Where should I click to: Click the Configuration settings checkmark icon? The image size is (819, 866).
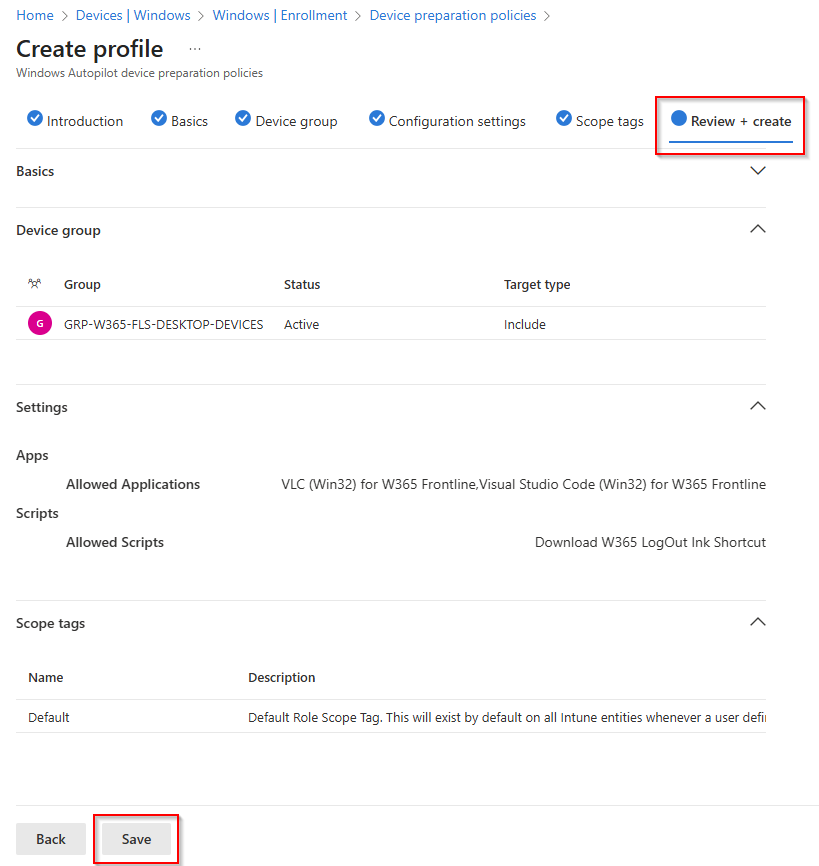point(377,119)
